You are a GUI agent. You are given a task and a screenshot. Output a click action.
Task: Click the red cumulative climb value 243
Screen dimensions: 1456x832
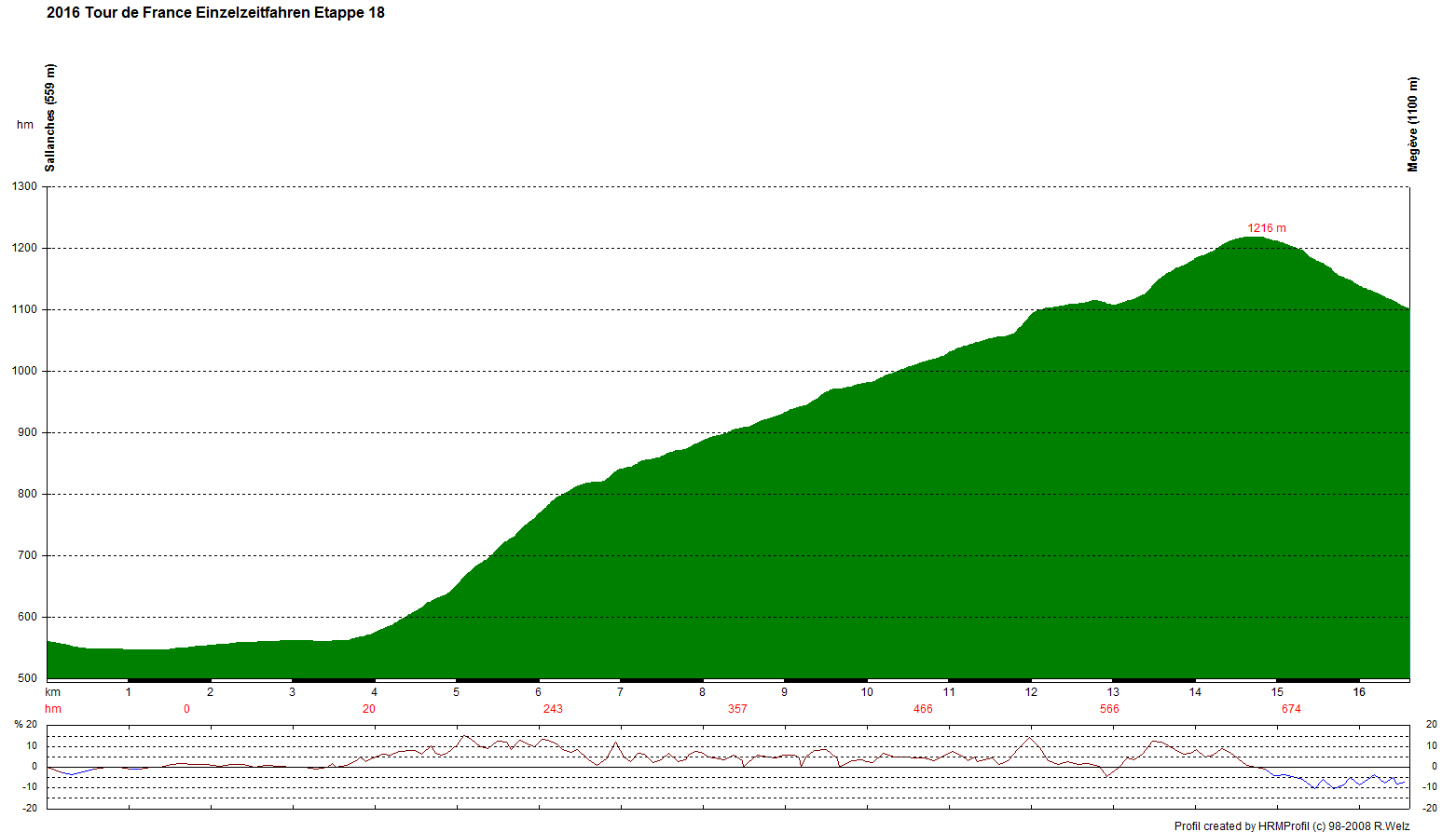tap(553, 709)
